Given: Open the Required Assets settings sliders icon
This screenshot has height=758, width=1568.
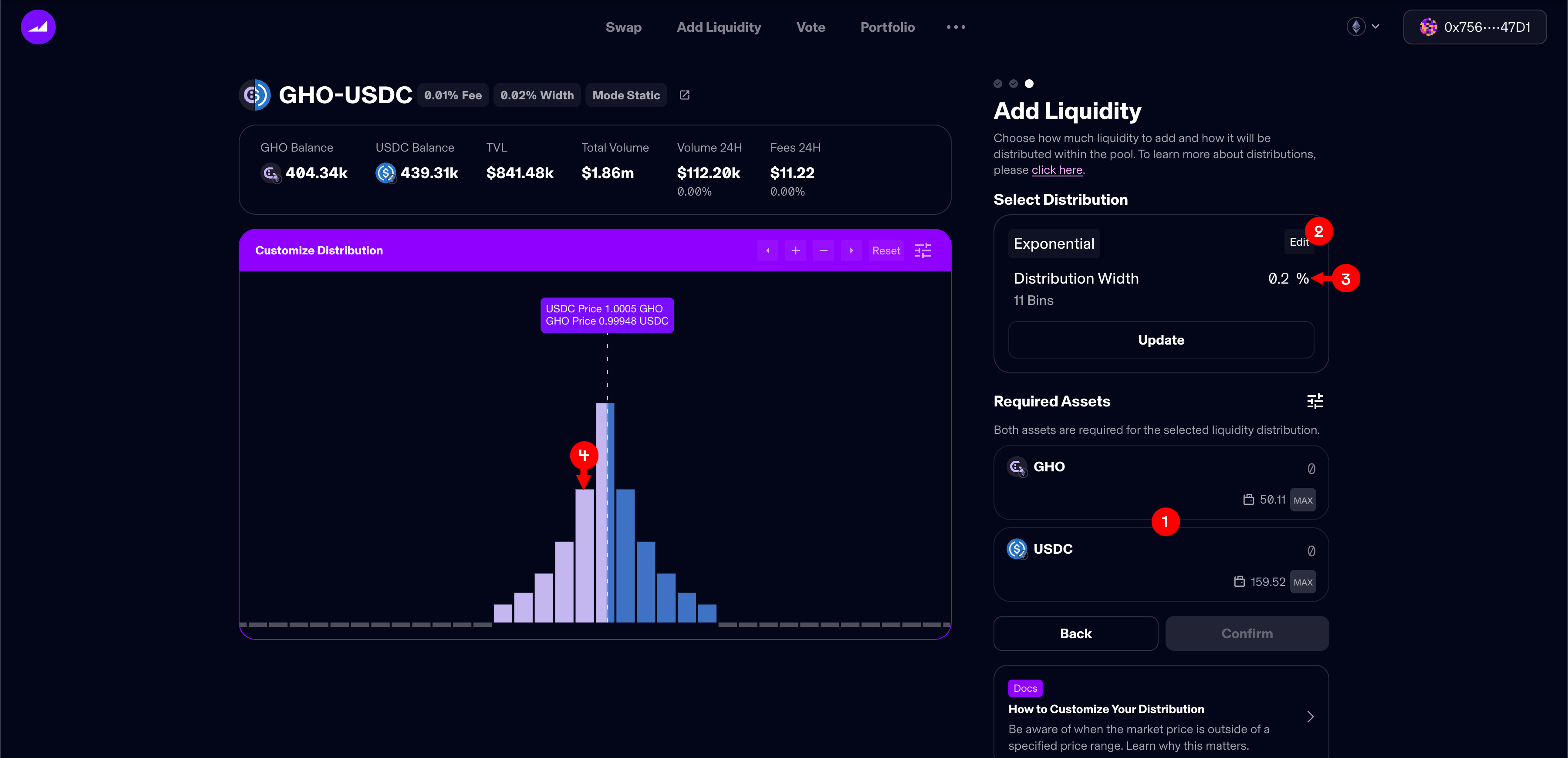Looking at the screenshot, I should (1315, 401).
